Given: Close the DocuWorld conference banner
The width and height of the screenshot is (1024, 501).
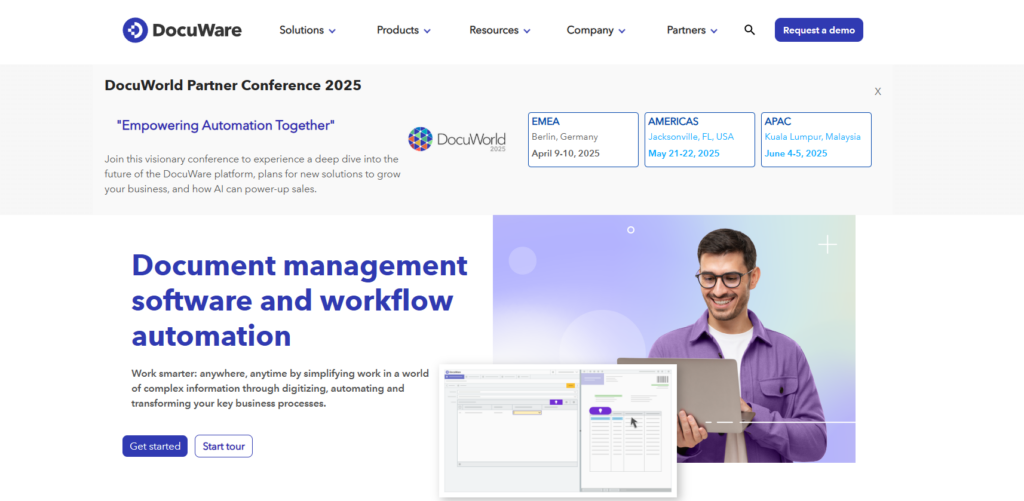Looking at the screenshot, I should tap(878, 91).
